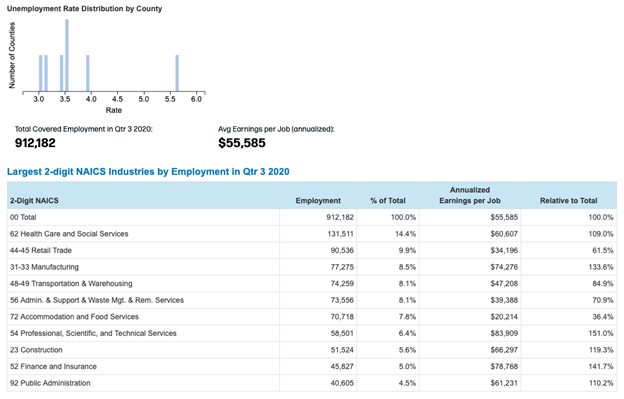The image size is (624, 399).
Task: Click Retail Trade earnings value $34,196
Action: click(x=504, y=250)
